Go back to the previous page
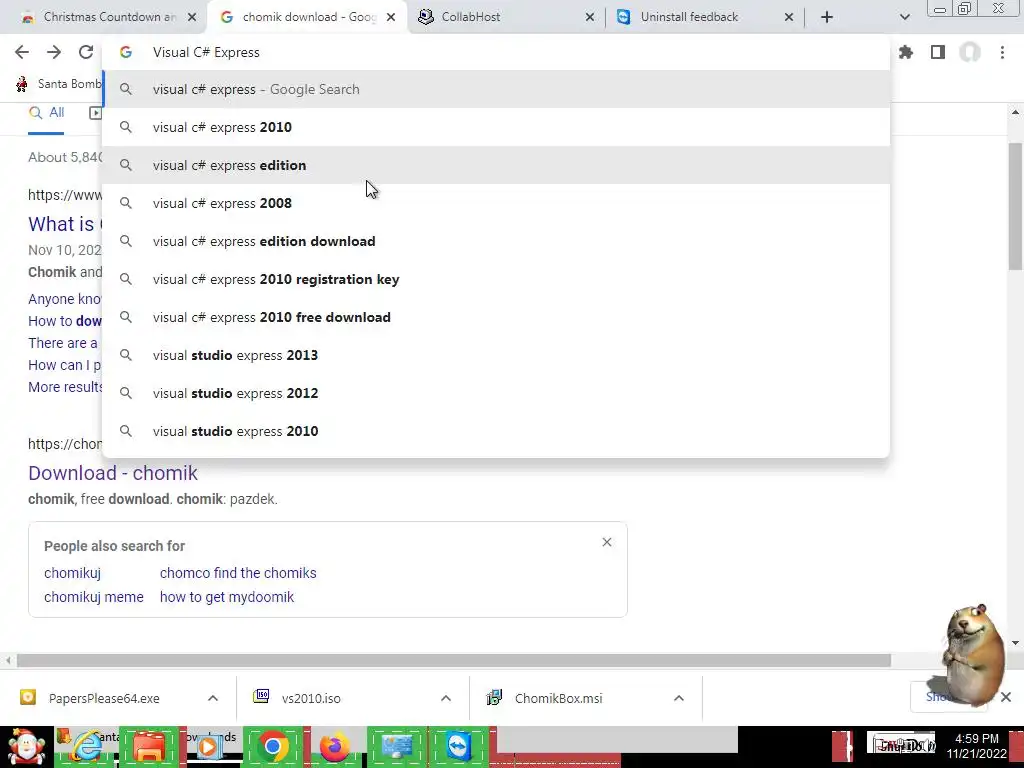Viewport: 1024px width, 768px height. tap(22, 52)
